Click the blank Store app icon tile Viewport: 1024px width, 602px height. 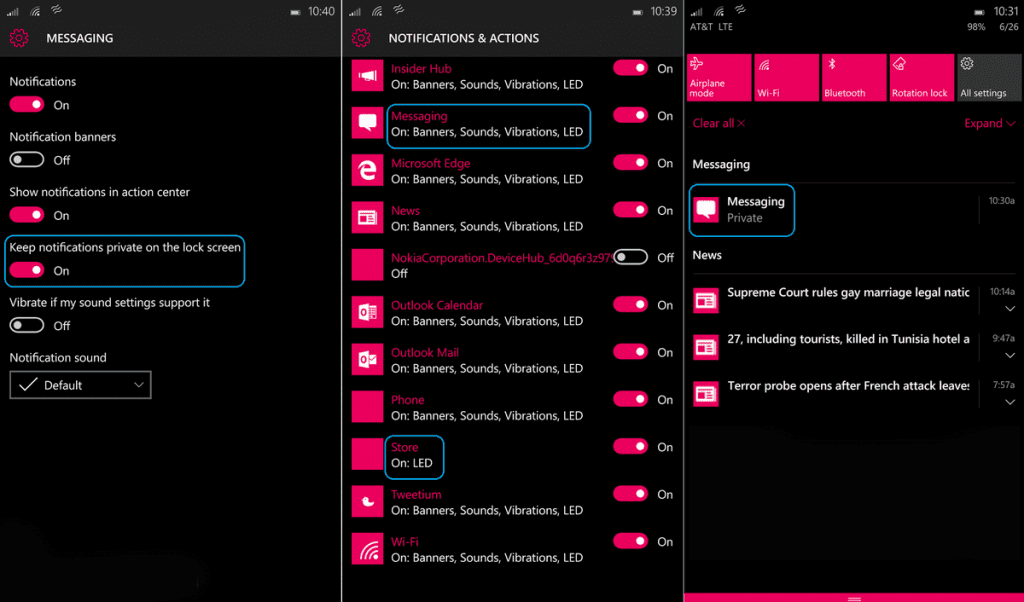(x=367, y=454)
